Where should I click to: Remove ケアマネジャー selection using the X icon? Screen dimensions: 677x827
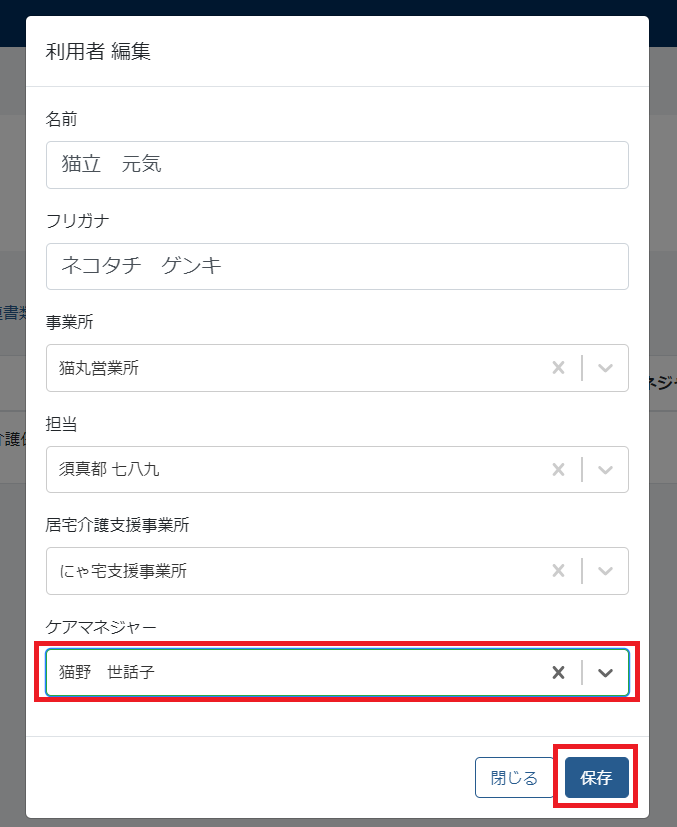pos(558,672)
